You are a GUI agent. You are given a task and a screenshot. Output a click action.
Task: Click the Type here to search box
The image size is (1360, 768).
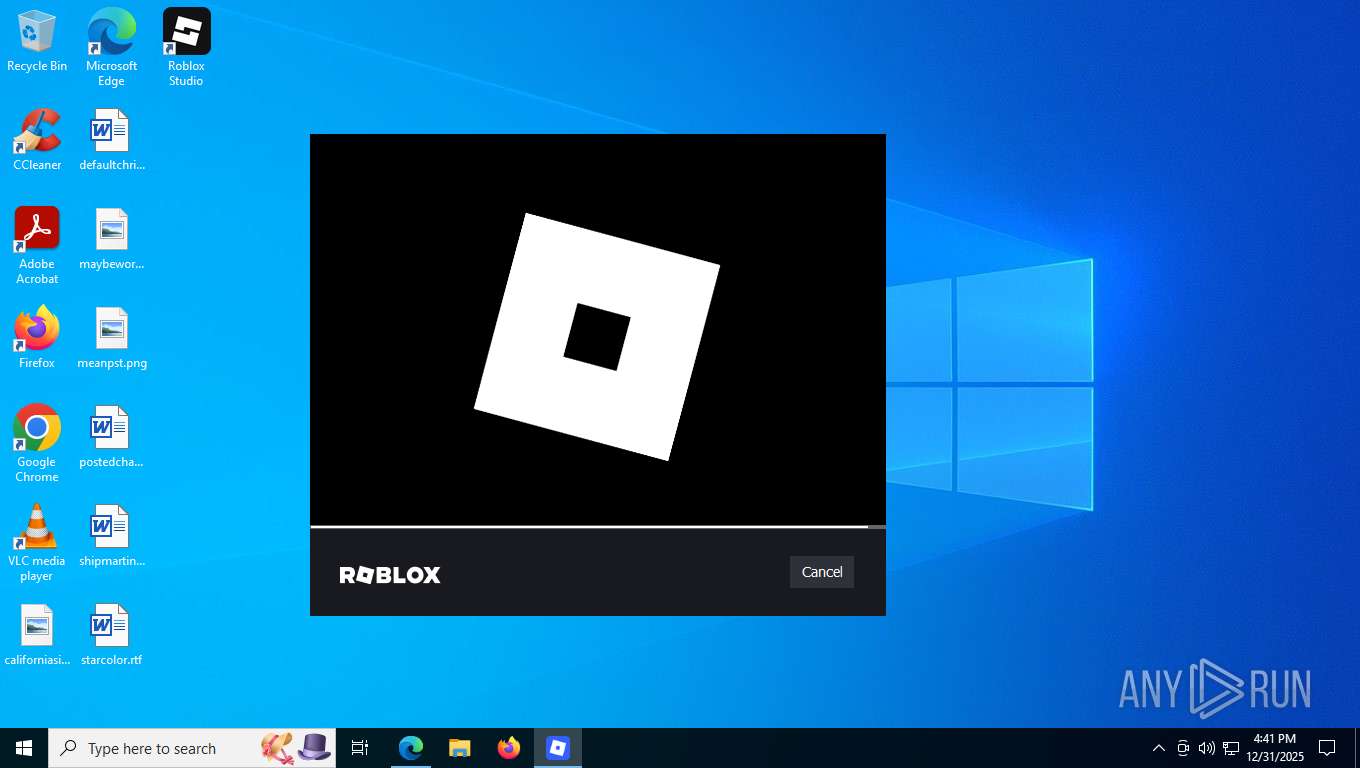coord(192,748)
